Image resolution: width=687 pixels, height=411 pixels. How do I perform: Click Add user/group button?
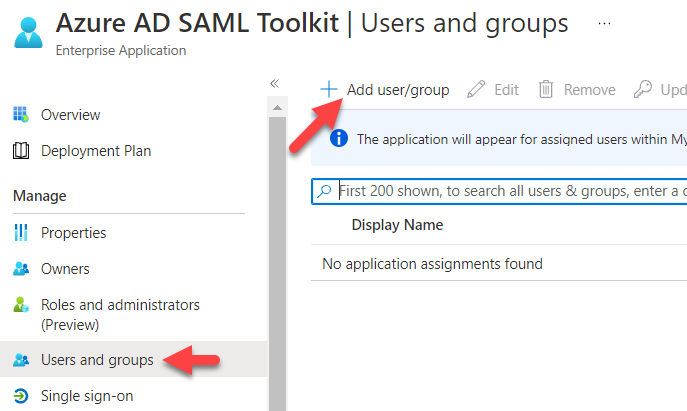[x=385, y=90]
